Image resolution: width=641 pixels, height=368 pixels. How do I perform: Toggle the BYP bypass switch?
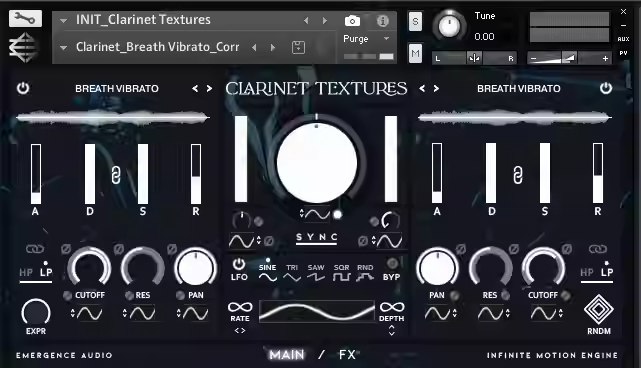click(392, 263)
